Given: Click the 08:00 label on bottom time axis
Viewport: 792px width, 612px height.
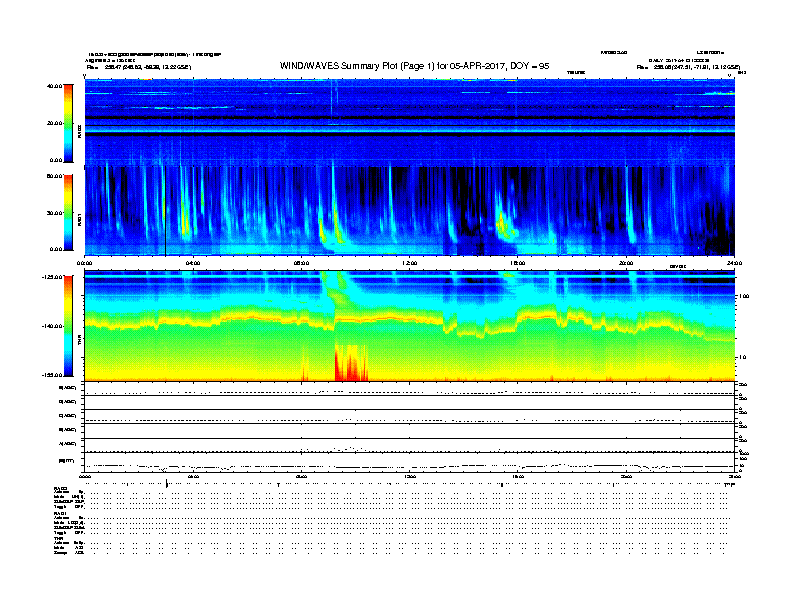Looking at the screenshot, I should (x=302, y=476).
